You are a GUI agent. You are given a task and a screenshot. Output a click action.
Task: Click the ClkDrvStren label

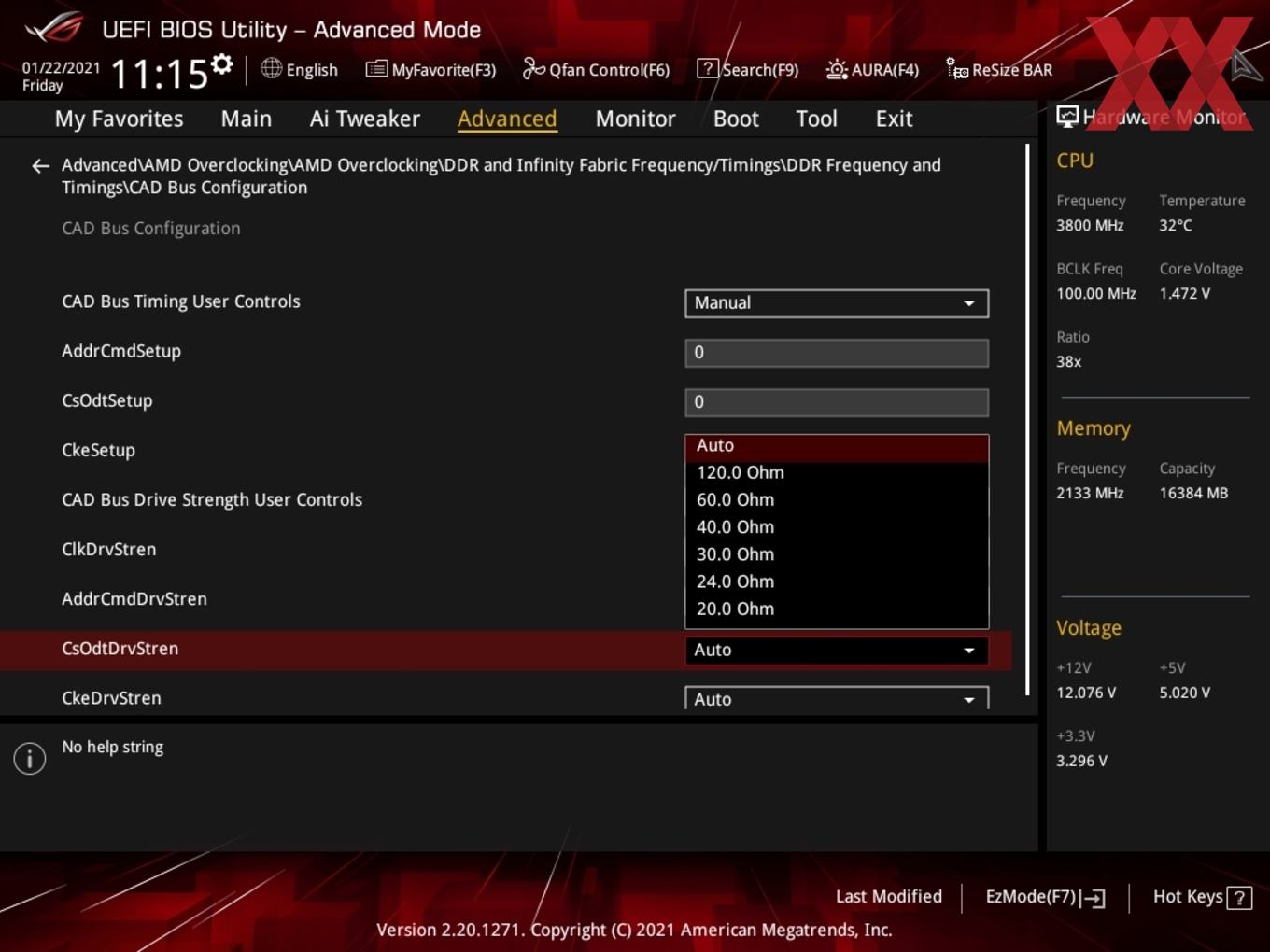[108, 549]
